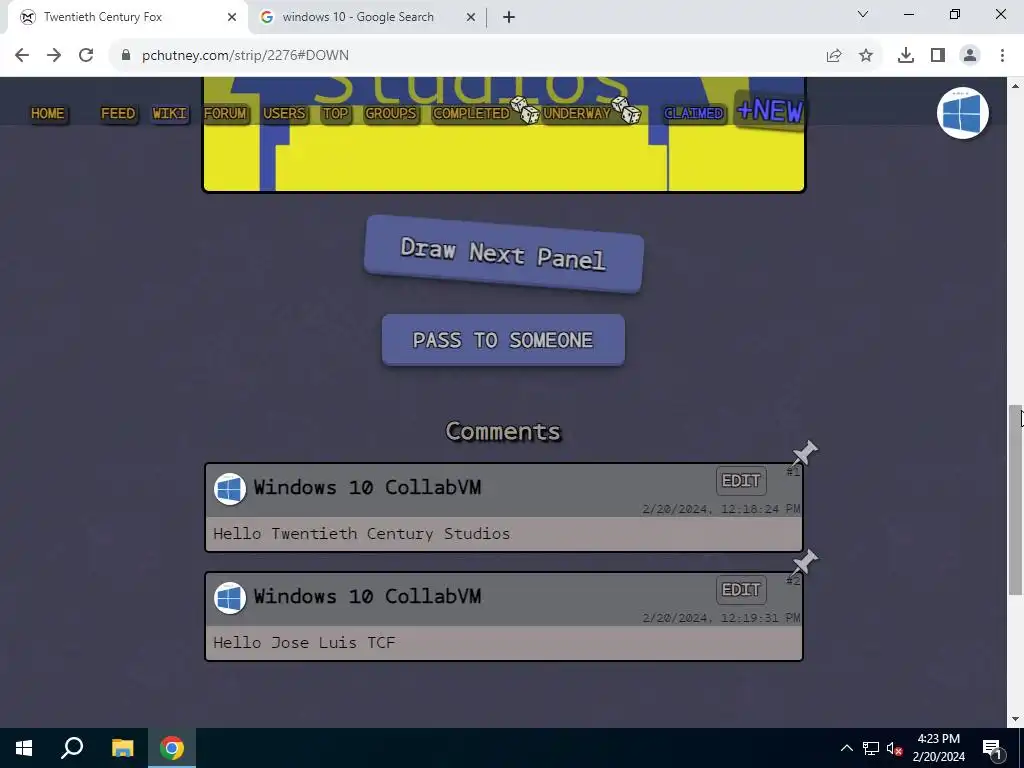Screen dimensions: 1024x768
Task: Open Windows 10 CollabVM profile from first comment
Action: [x=367, y=487]
